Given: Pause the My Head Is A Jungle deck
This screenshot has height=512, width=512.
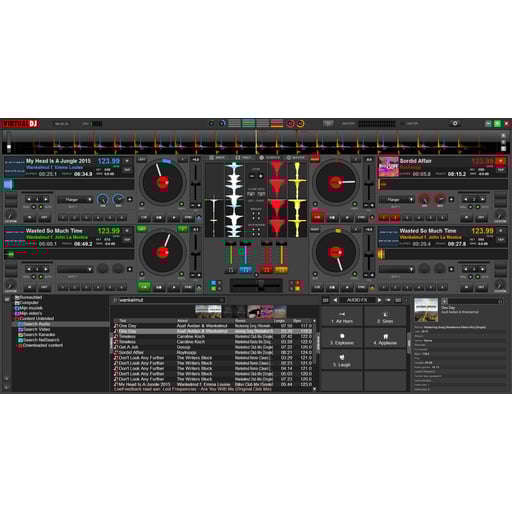Looking at the screenshot, I should tap(159, 218).
